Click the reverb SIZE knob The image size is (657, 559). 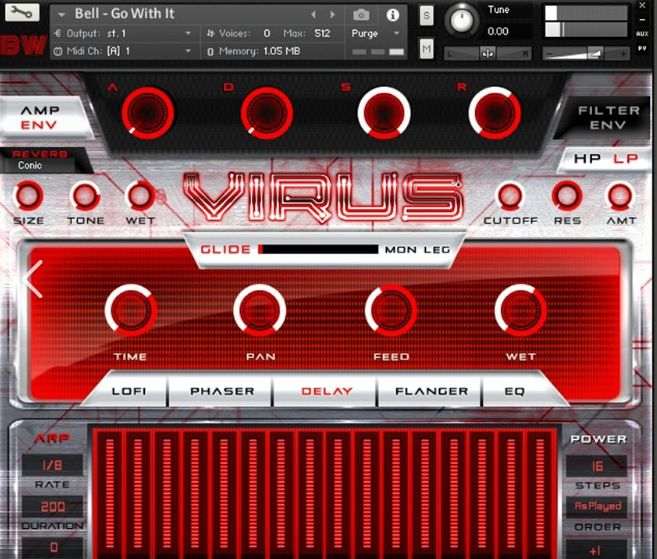28,195
